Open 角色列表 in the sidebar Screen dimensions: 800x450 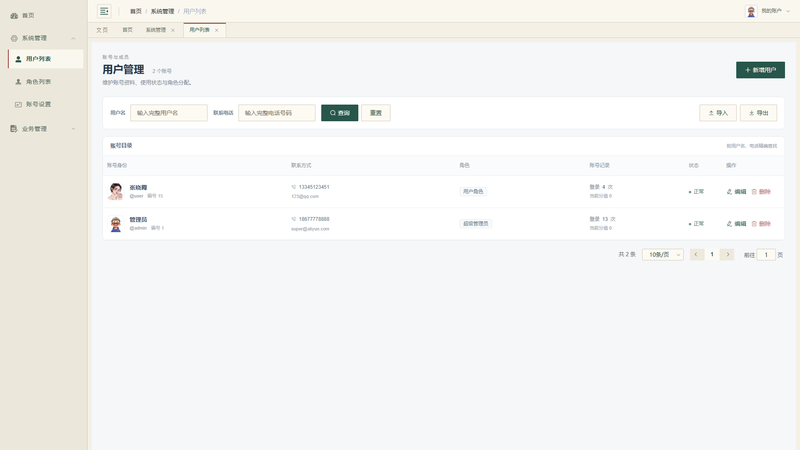45,82
